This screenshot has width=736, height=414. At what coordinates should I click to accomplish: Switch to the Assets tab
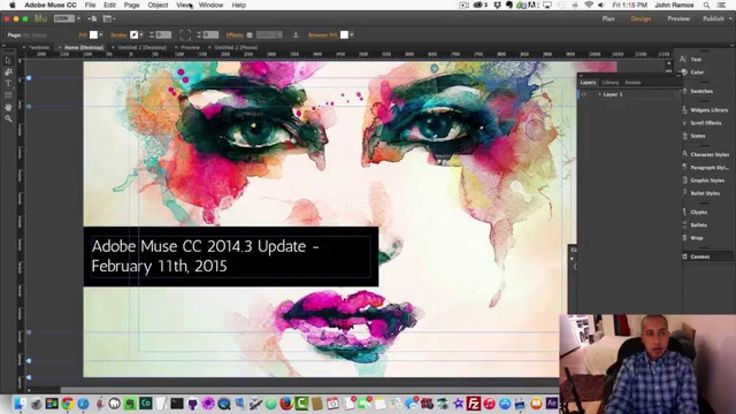pyautogui.click(x=633, y=83)
